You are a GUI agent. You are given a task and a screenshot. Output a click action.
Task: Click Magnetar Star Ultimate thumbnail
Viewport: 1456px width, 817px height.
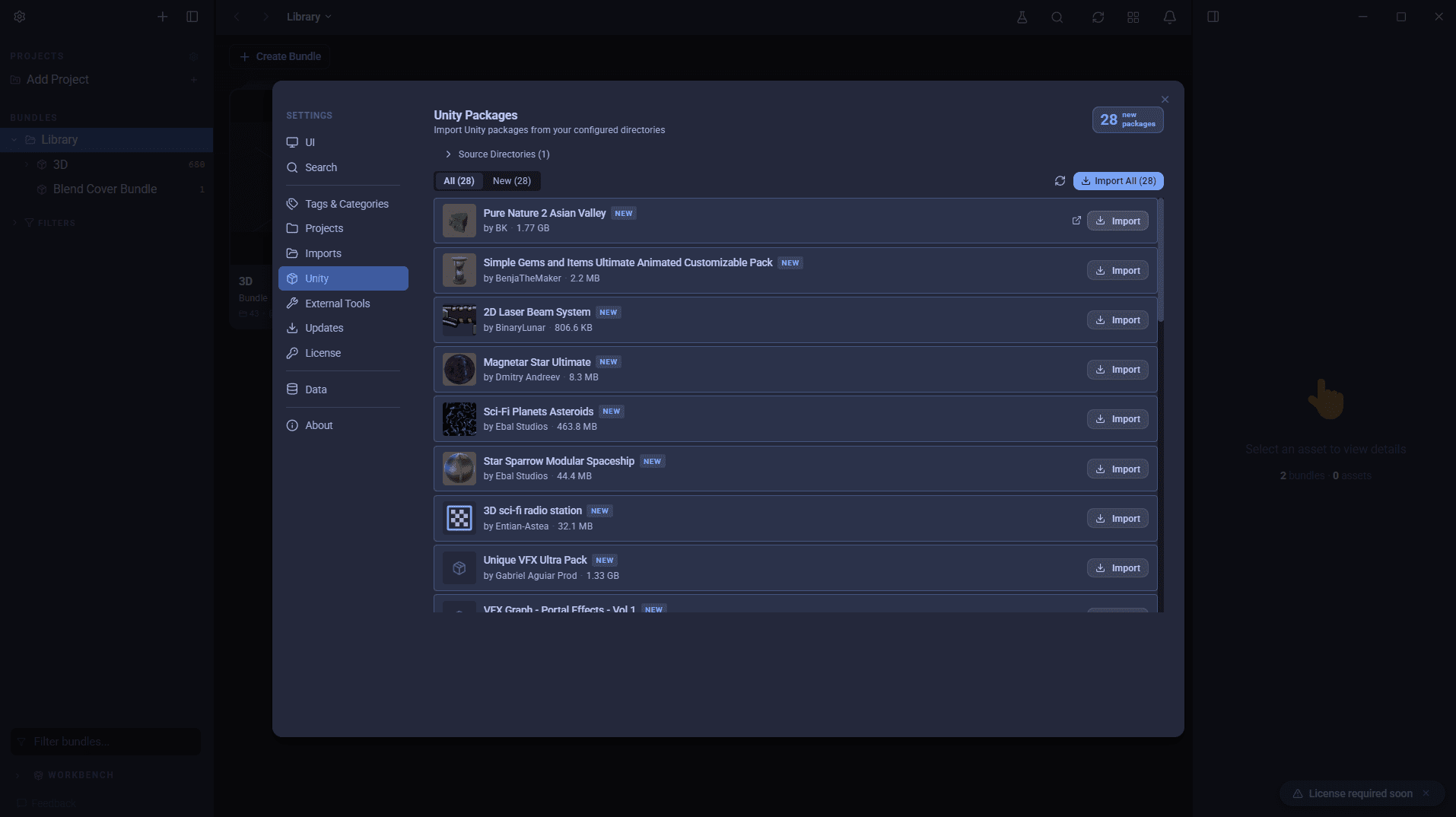pos(459,370)
